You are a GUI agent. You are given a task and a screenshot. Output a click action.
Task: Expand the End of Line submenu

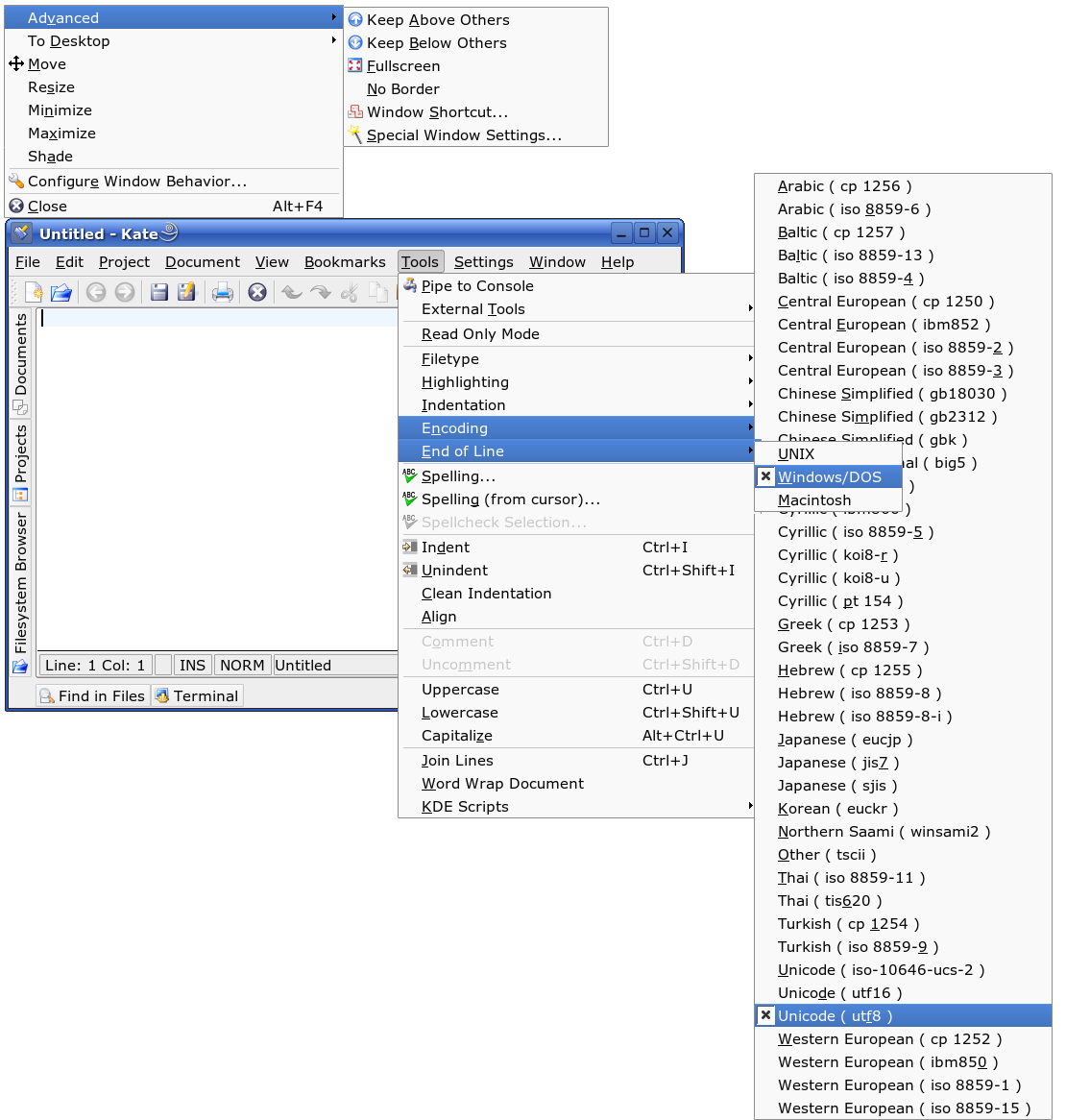pos(576,451)
